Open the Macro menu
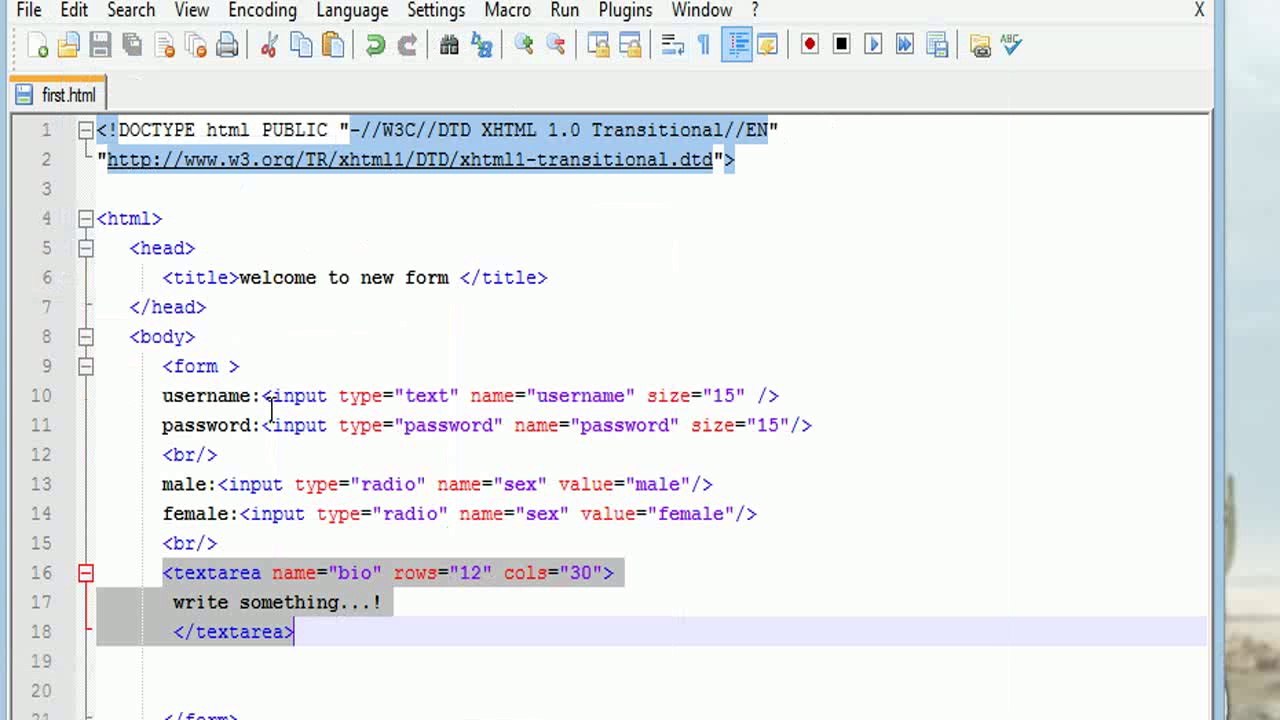This screenshot has height=720, width=1280. tap(508, 10)
